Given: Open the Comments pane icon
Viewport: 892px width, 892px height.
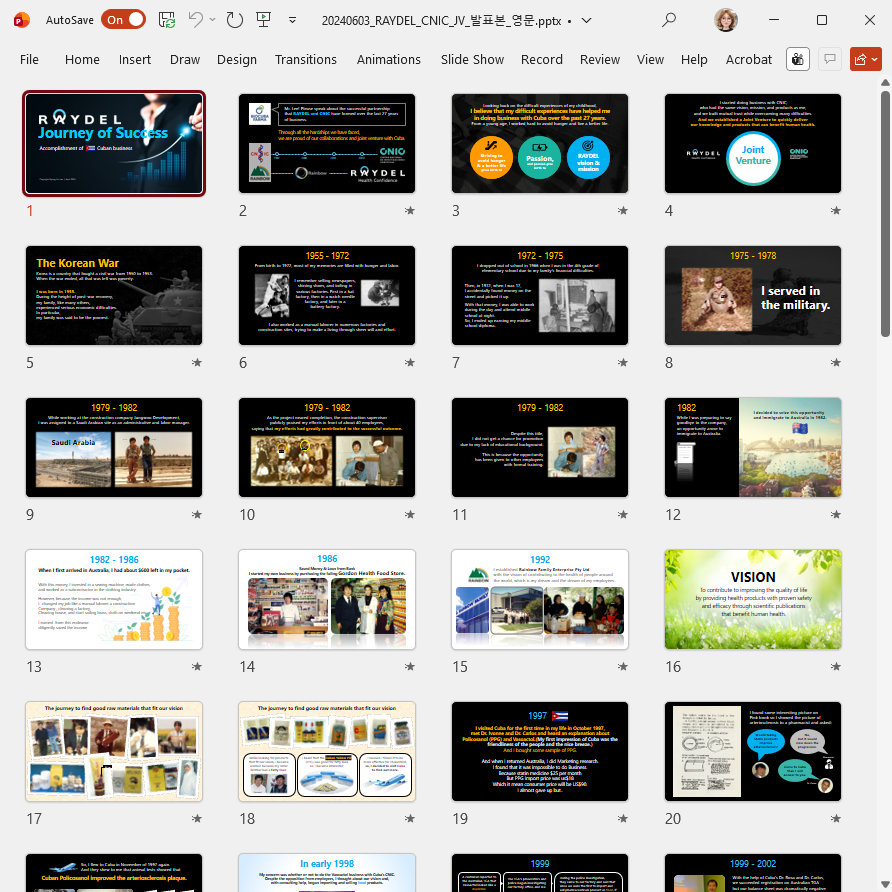Looking at the screenshot, I should (x=830, y=59).
